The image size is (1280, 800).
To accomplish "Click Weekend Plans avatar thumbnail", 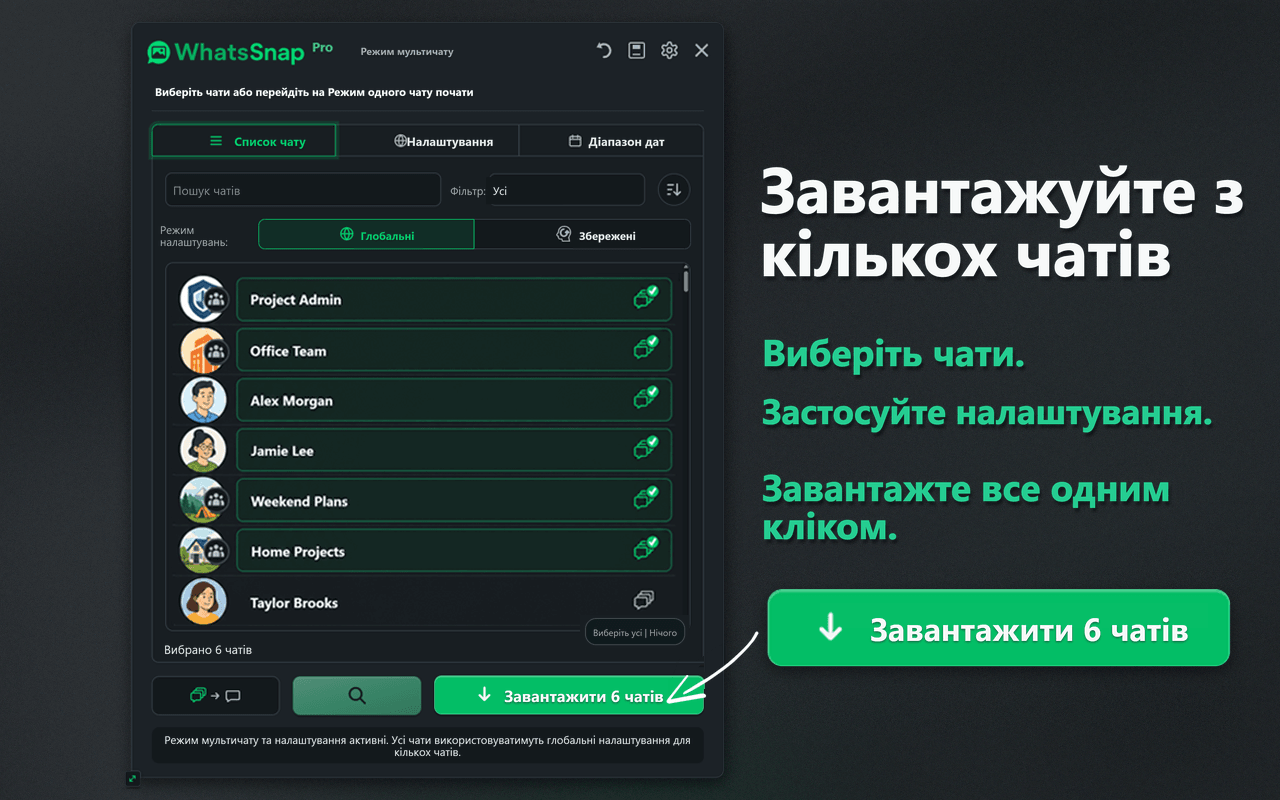I will click(x=203, y=500).
